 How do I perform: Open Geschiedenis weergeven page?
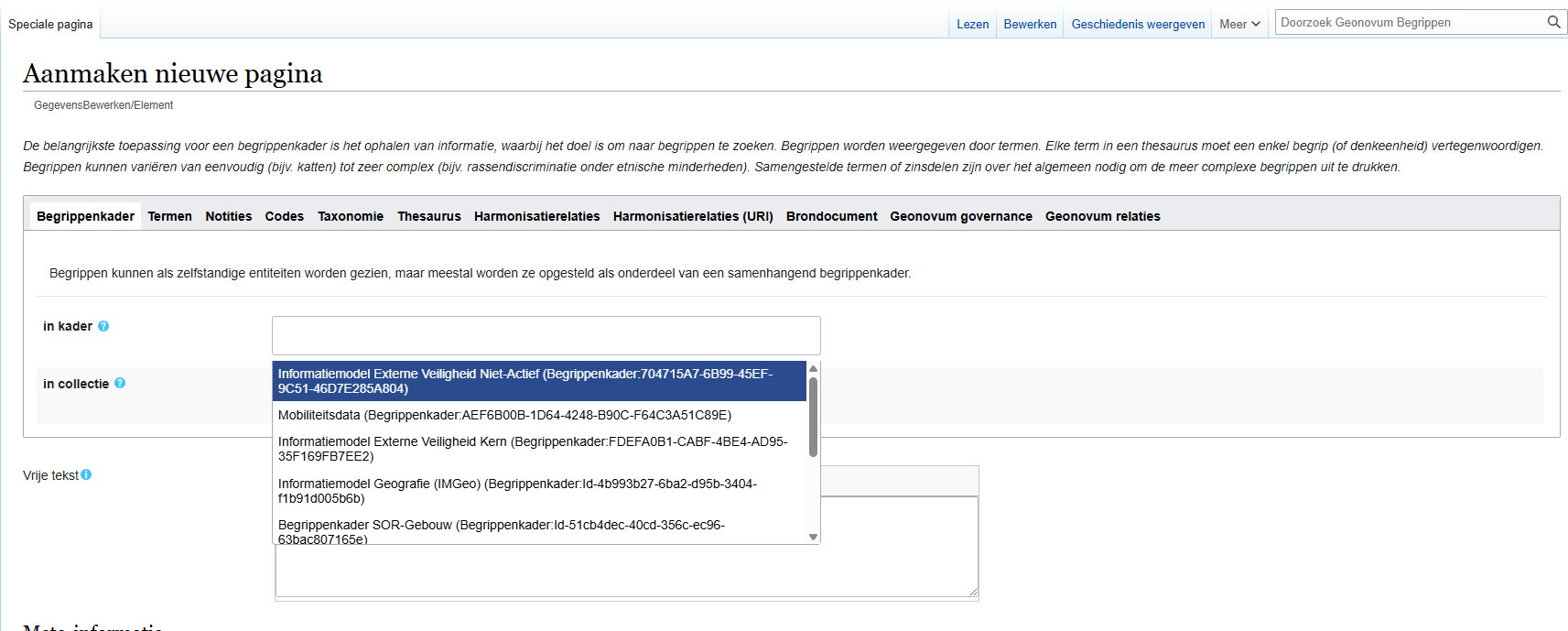pos(1138,25)
